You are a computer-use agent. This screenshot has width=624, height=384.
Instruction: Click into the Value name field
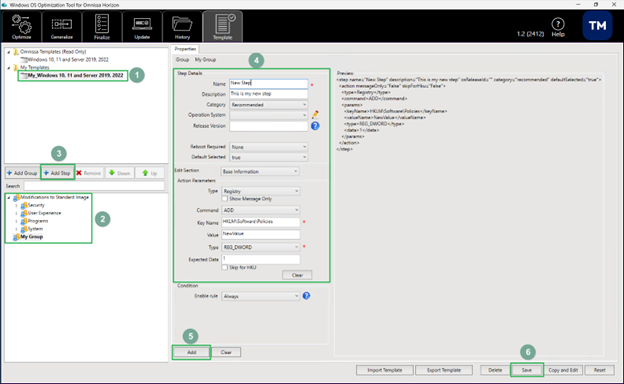tap(261, 234)
